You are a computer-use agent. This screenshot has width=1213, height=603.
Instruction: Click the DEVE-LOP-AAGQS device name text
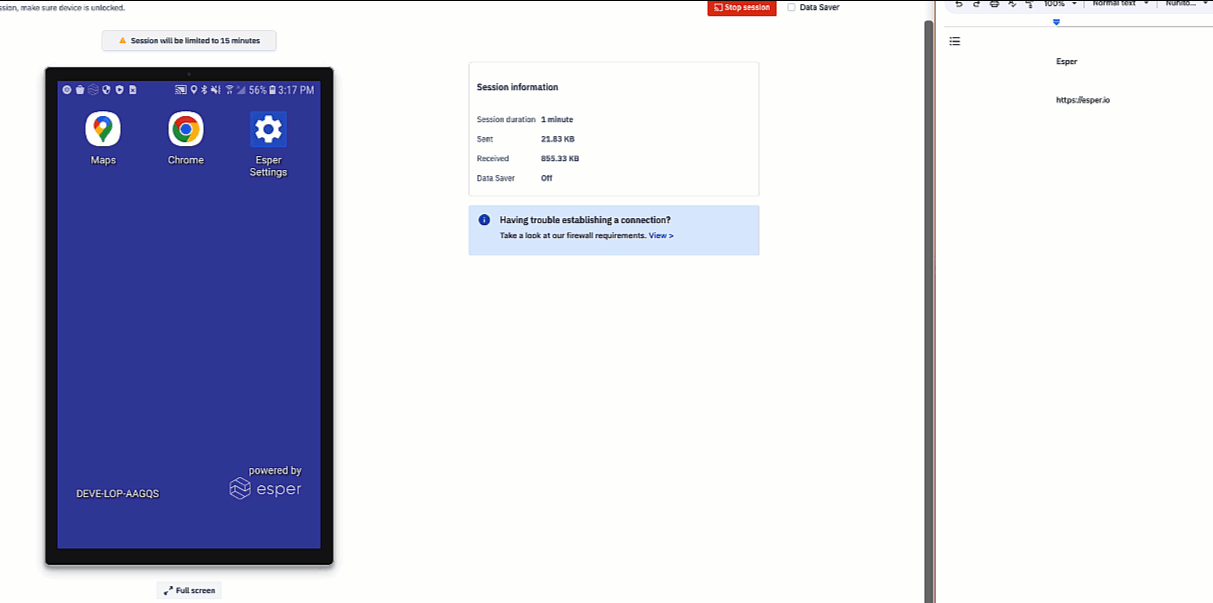coord(117,493)
